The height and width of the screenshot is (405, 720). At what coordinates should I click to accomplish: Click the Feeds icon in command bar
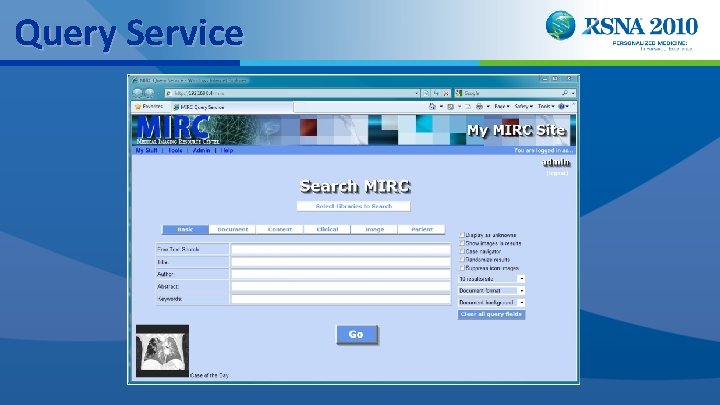coord(450,107)
